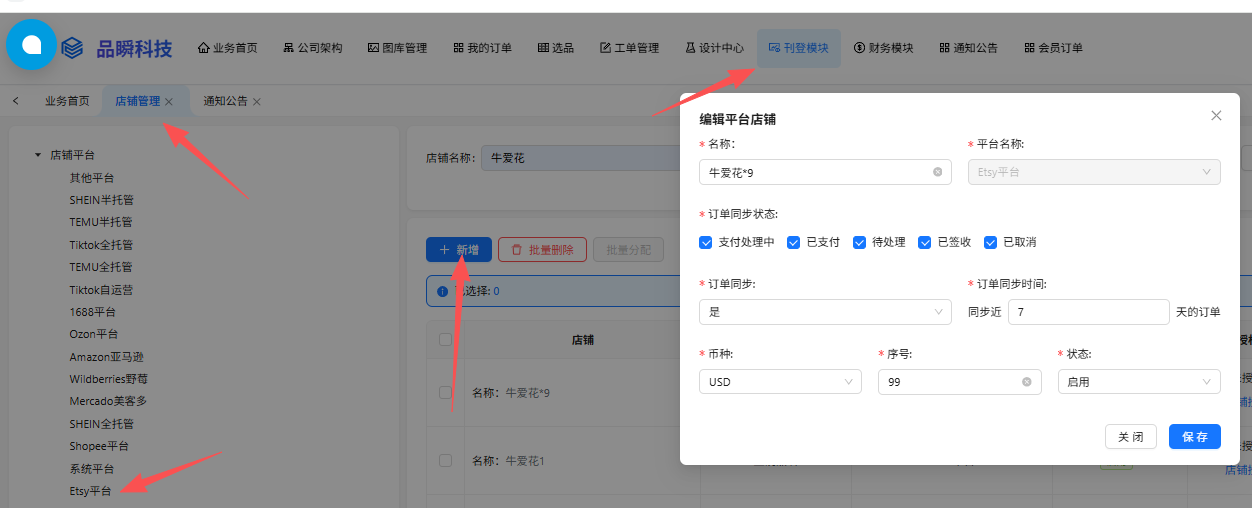Select 系统平台 in the platform tree
1252x508 pixels.
92,469
